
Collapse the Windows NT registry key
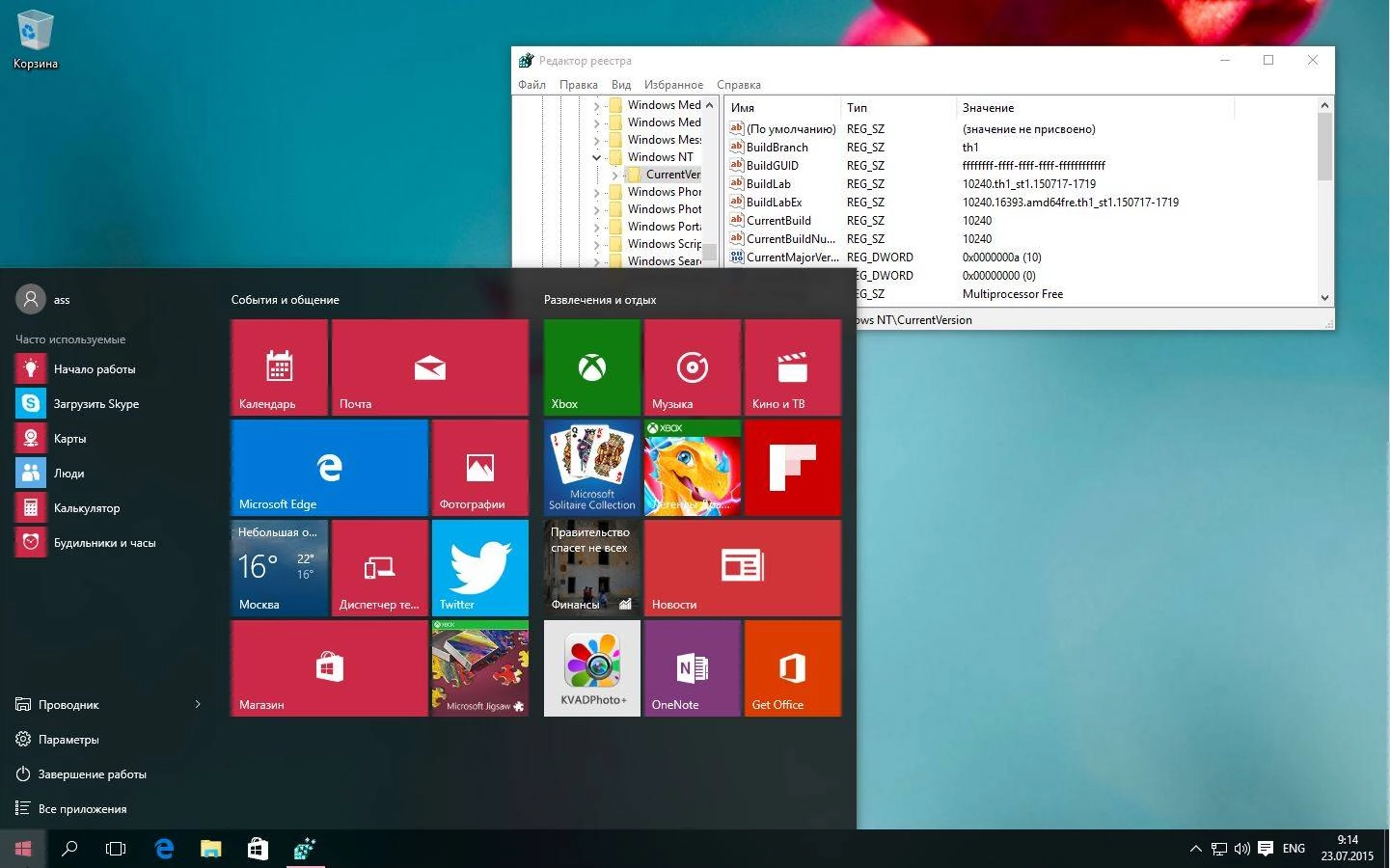(x=596, y=157)
